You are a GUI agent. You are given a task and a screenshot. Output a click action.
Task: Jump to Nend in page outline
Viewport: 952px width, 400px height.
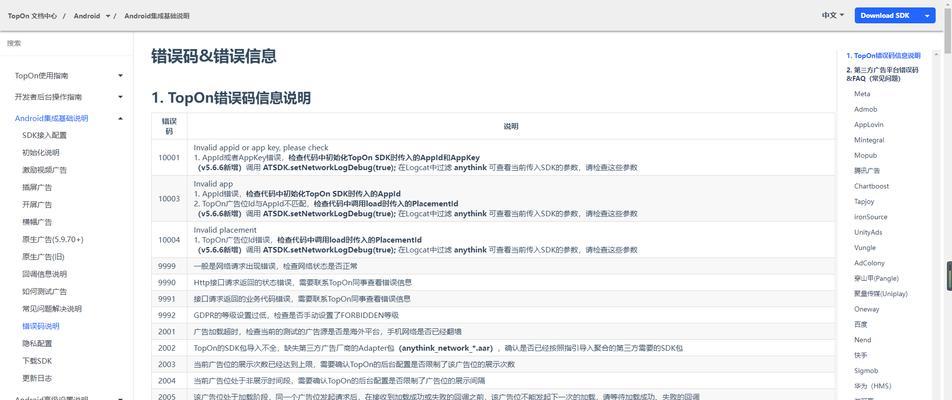coord(862,340)
